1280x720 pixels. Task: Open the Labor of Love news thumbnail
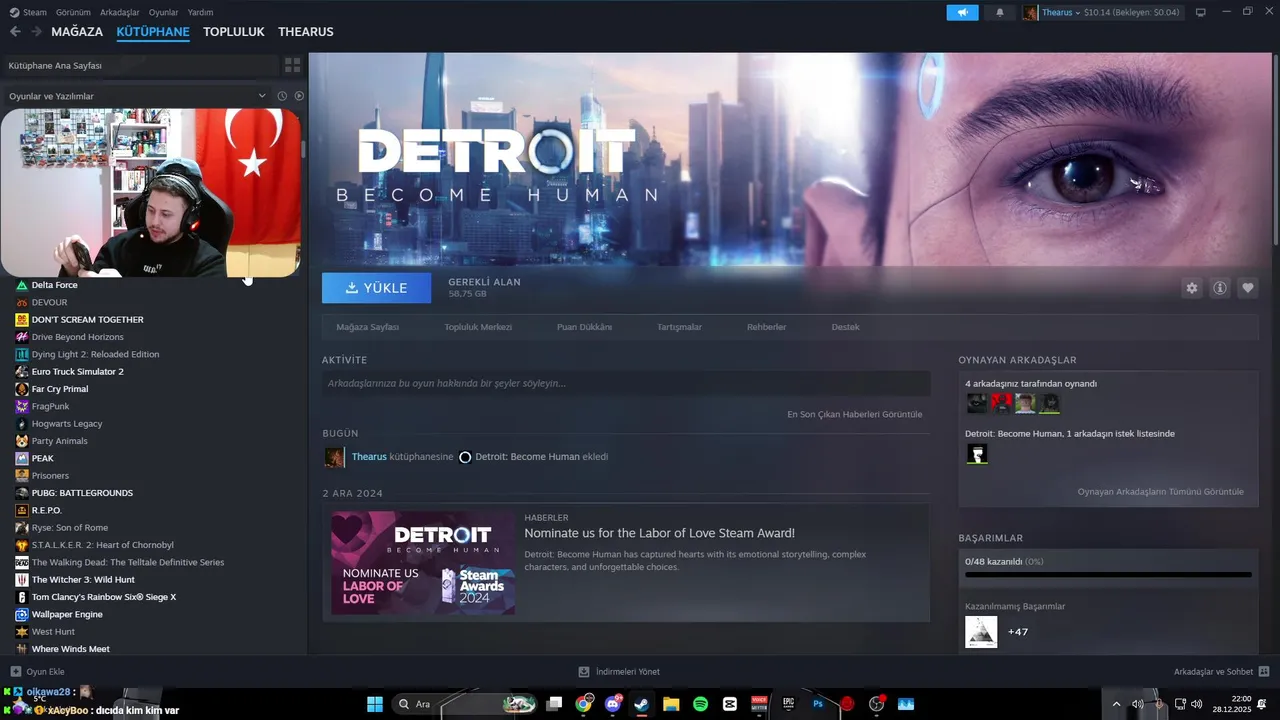pos(423,563)
